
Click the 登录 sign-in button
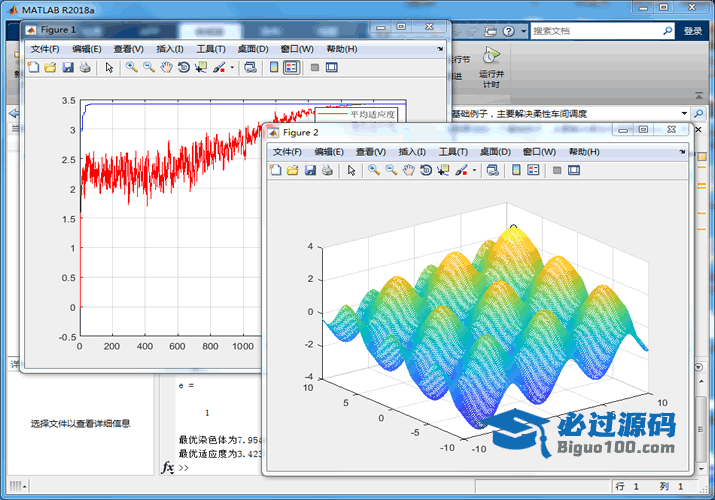coord(693,31)
